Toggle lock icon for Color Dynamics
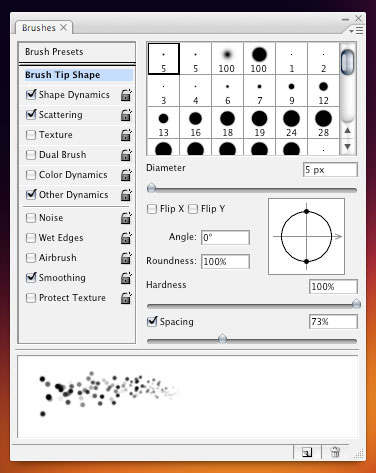Viewport: 376px width, 473px height. click(x=126, y=175)
